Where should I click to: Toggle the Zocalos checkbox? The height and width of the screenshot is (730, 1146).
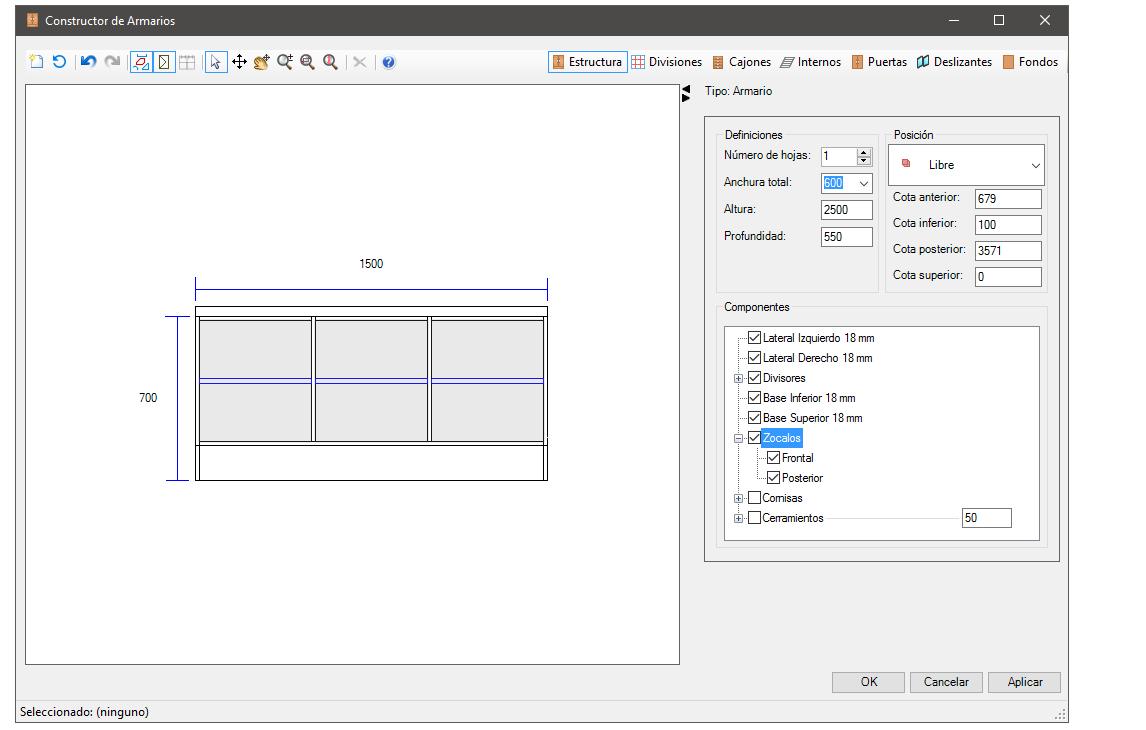tap(755, 438)
